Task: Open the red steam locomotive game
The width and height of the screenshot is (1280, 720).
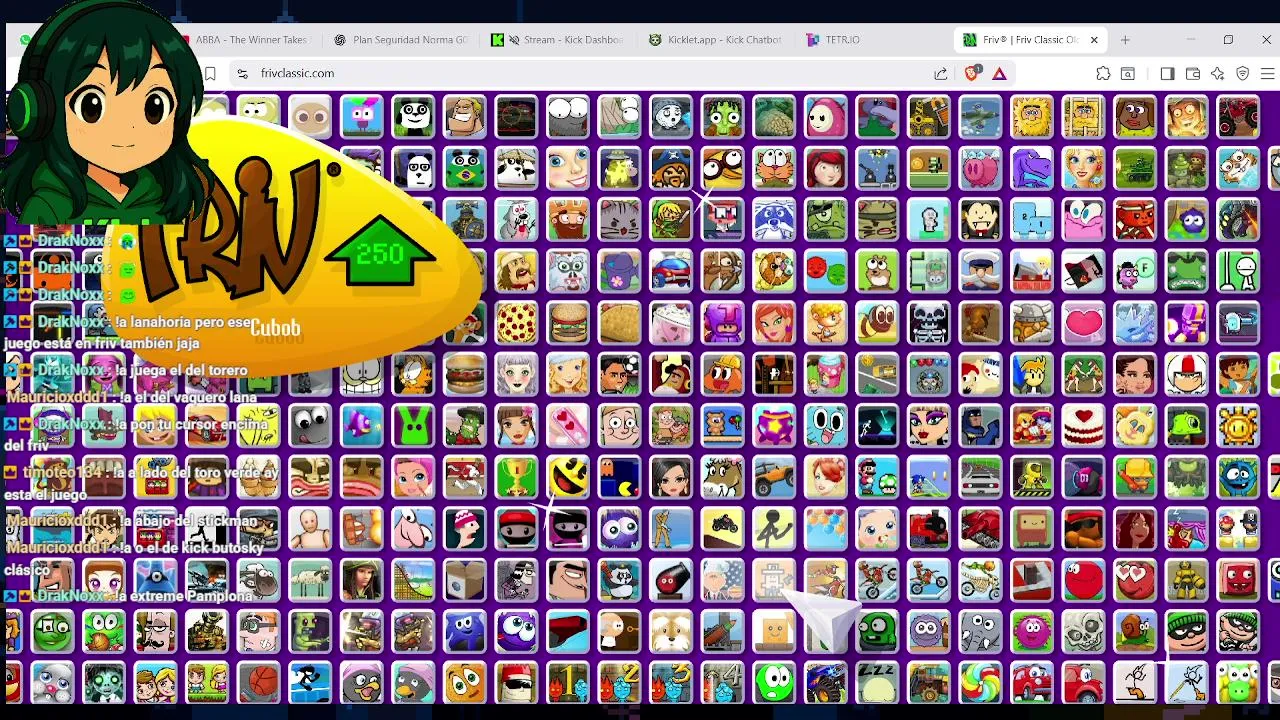Action: (x=928, y=528)
